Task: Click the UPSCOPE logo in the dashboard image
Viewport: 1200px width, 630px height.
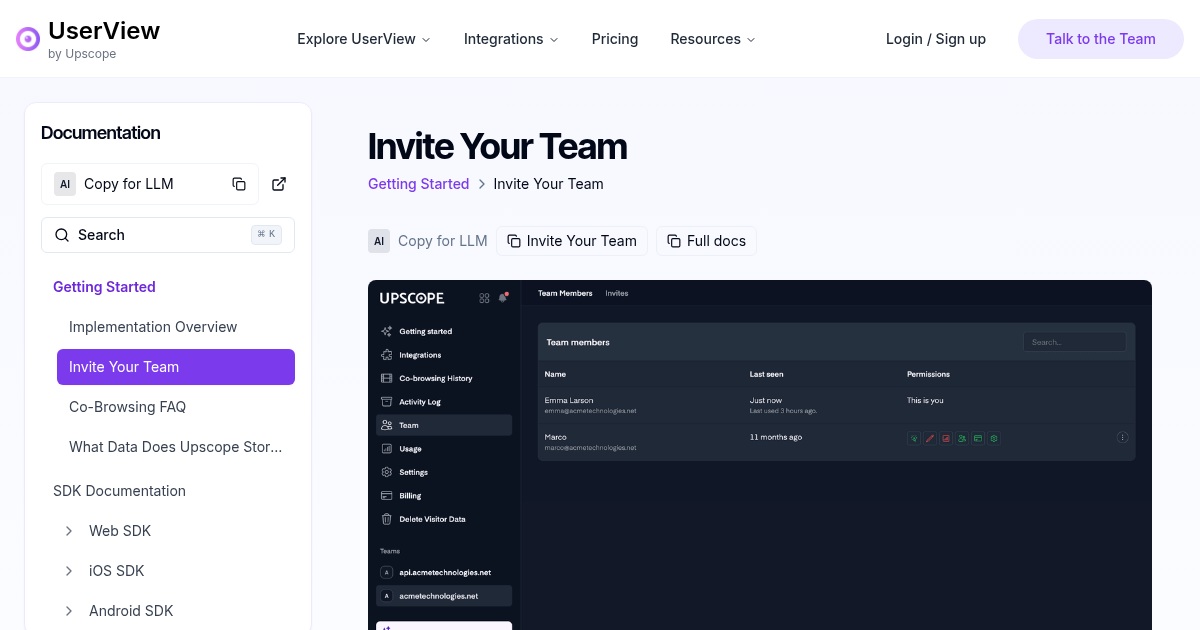Action: point(412,298)
